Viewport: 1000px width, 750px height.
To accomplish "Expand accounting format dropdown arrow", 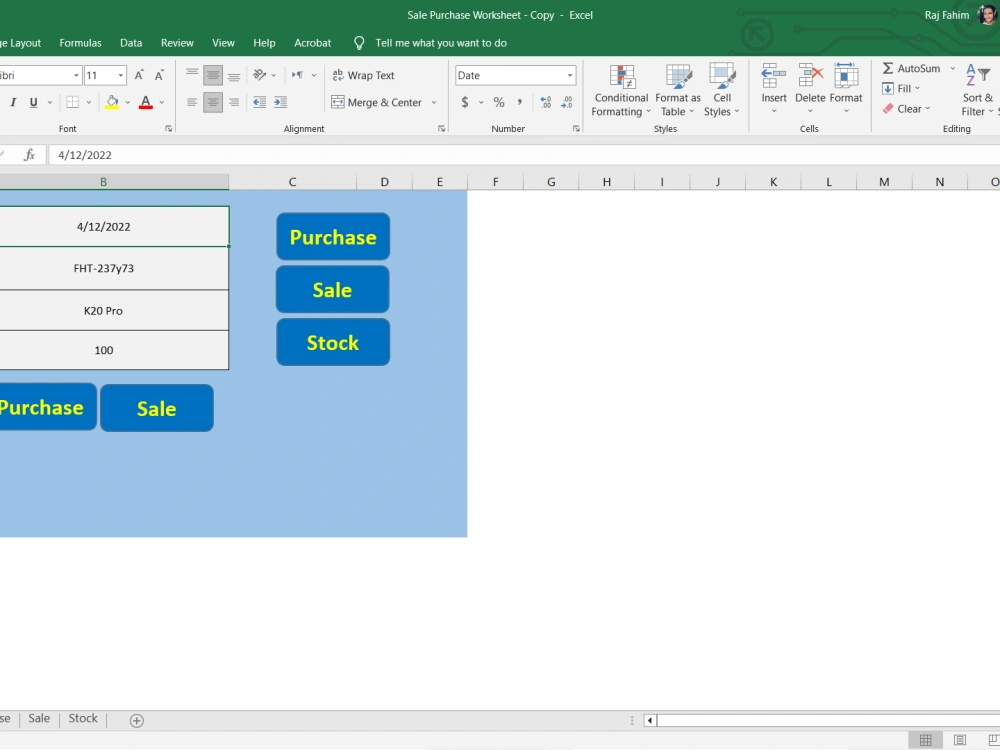I will click(x=481, y=102).
